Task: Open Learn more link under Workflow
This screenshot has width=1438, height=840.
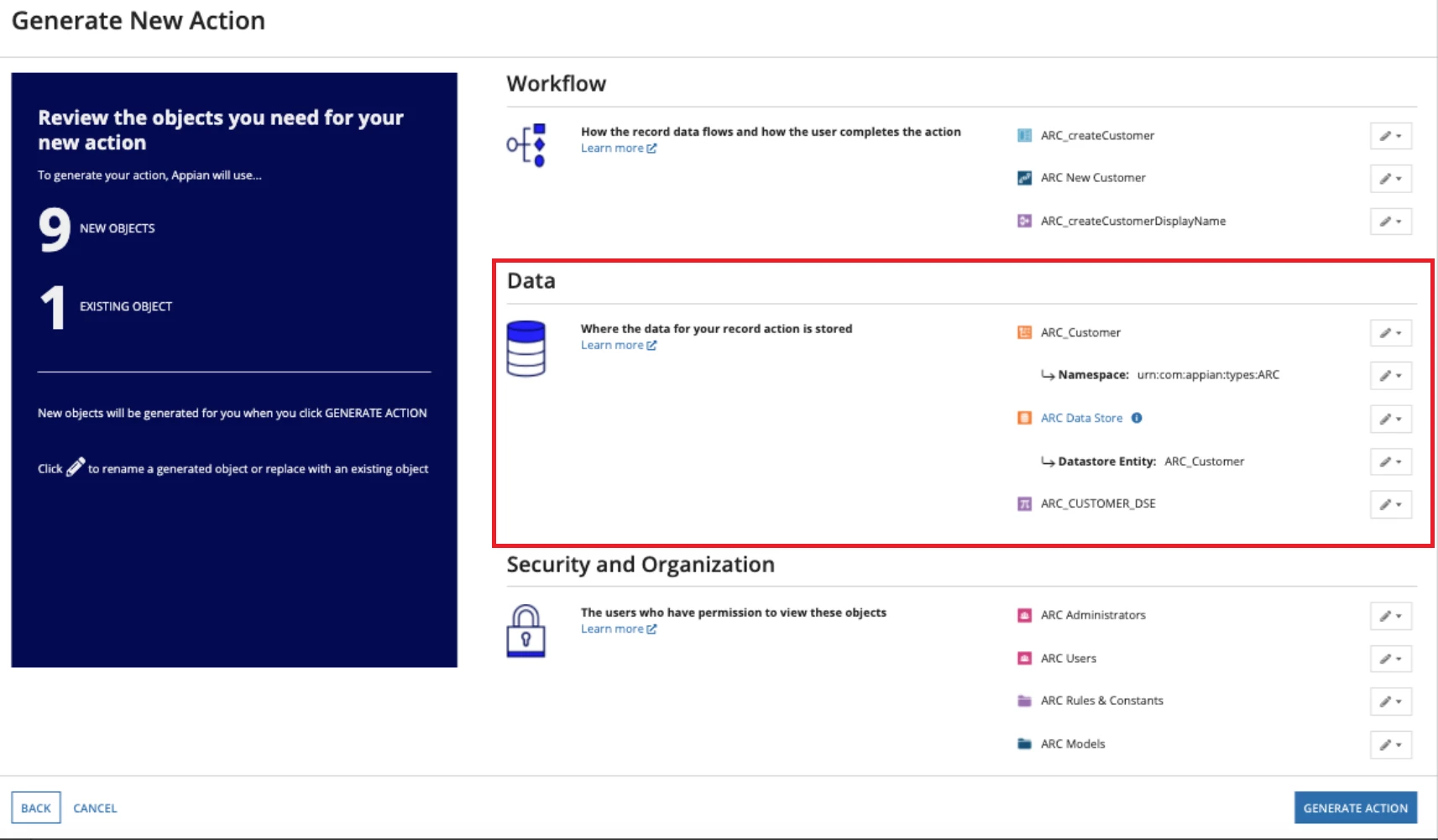Action: click(x=619, y=149)
